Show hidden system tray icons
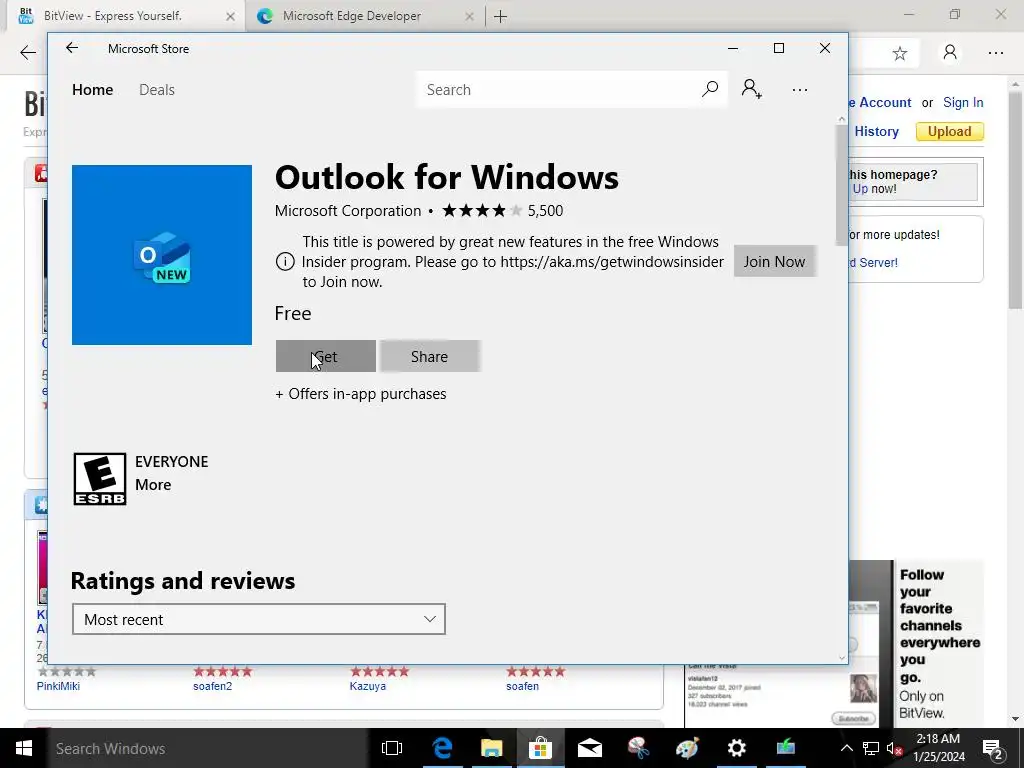Screen dimensions: 1024x768 click(846, 748)
